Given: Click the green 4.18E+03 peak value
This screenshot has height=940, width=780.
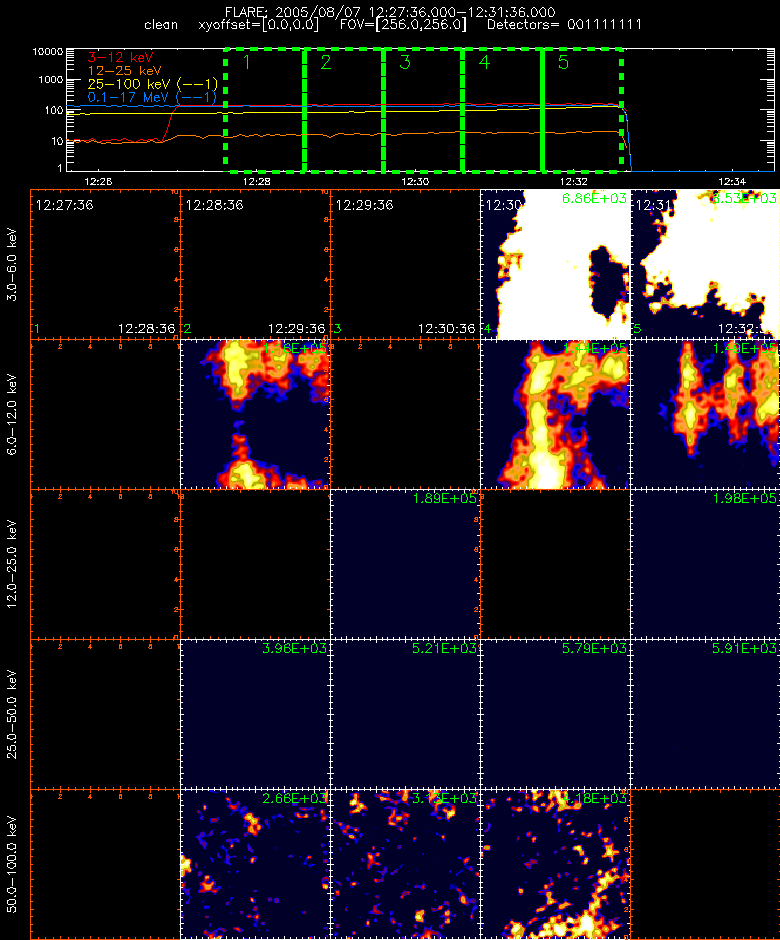Looking at the screenshot, I should tap(594, 798).
